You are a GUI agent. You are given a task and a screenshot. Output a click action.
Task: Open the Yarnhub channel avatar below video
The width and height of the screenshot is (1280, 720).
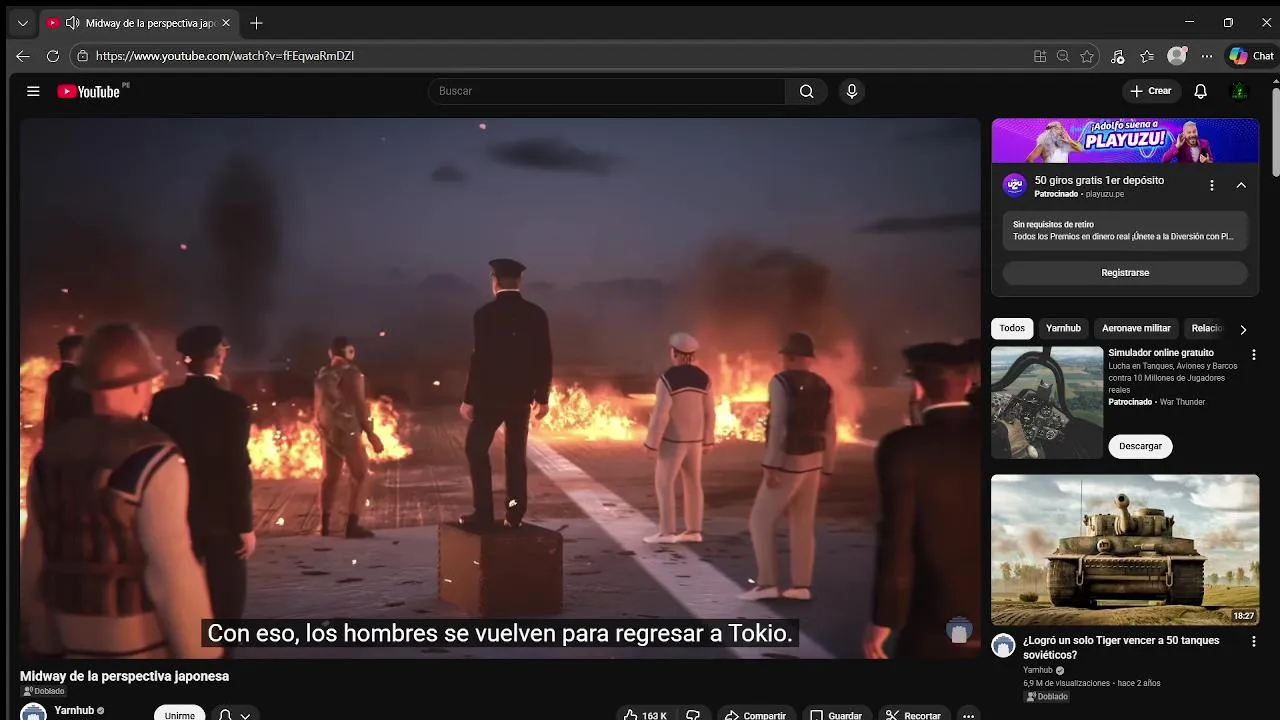[x=33, y=713]
